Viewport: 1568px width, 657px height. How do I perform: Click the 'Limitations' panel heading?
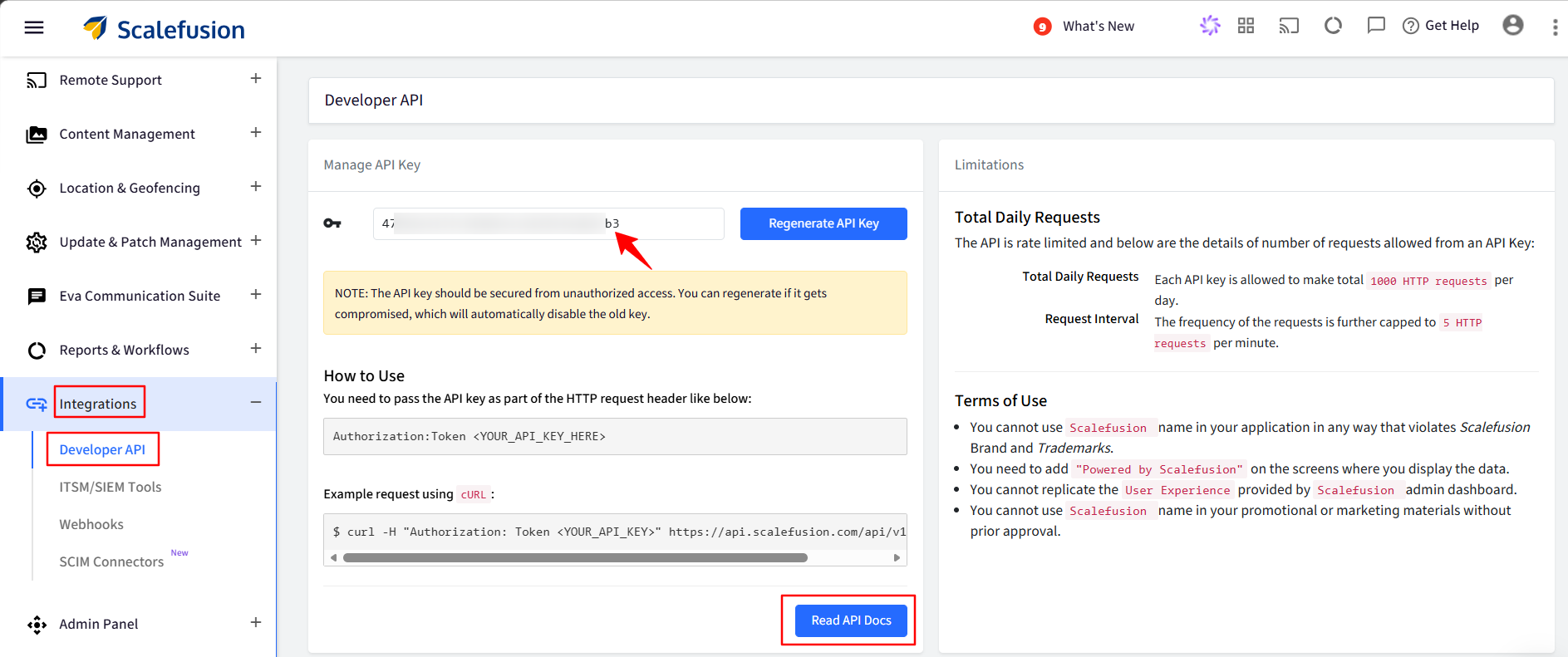[989, 165]
